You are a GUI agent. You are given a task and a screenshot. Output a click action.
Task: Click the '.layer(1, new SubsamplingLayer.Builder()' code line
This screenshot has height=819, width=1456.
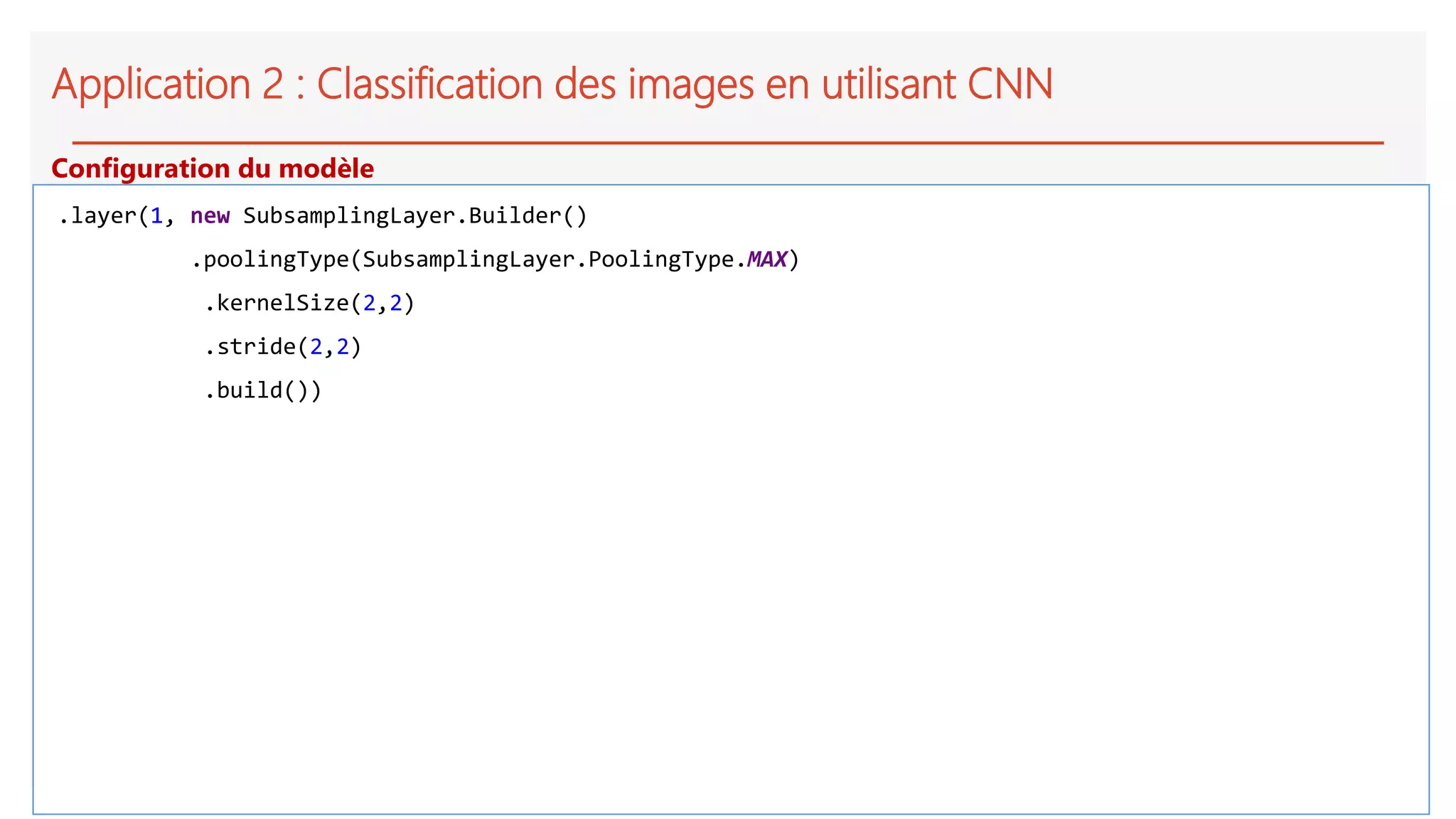tap(323, 215)
